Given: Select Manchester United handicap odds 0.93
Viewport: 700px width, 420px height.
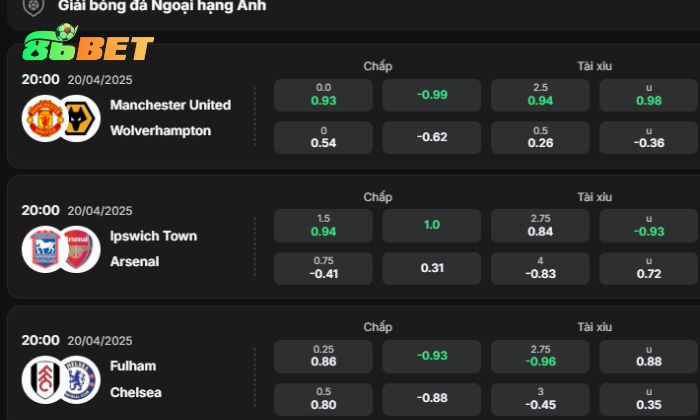Looking at the screenshot, I should (x=323, y=95).
